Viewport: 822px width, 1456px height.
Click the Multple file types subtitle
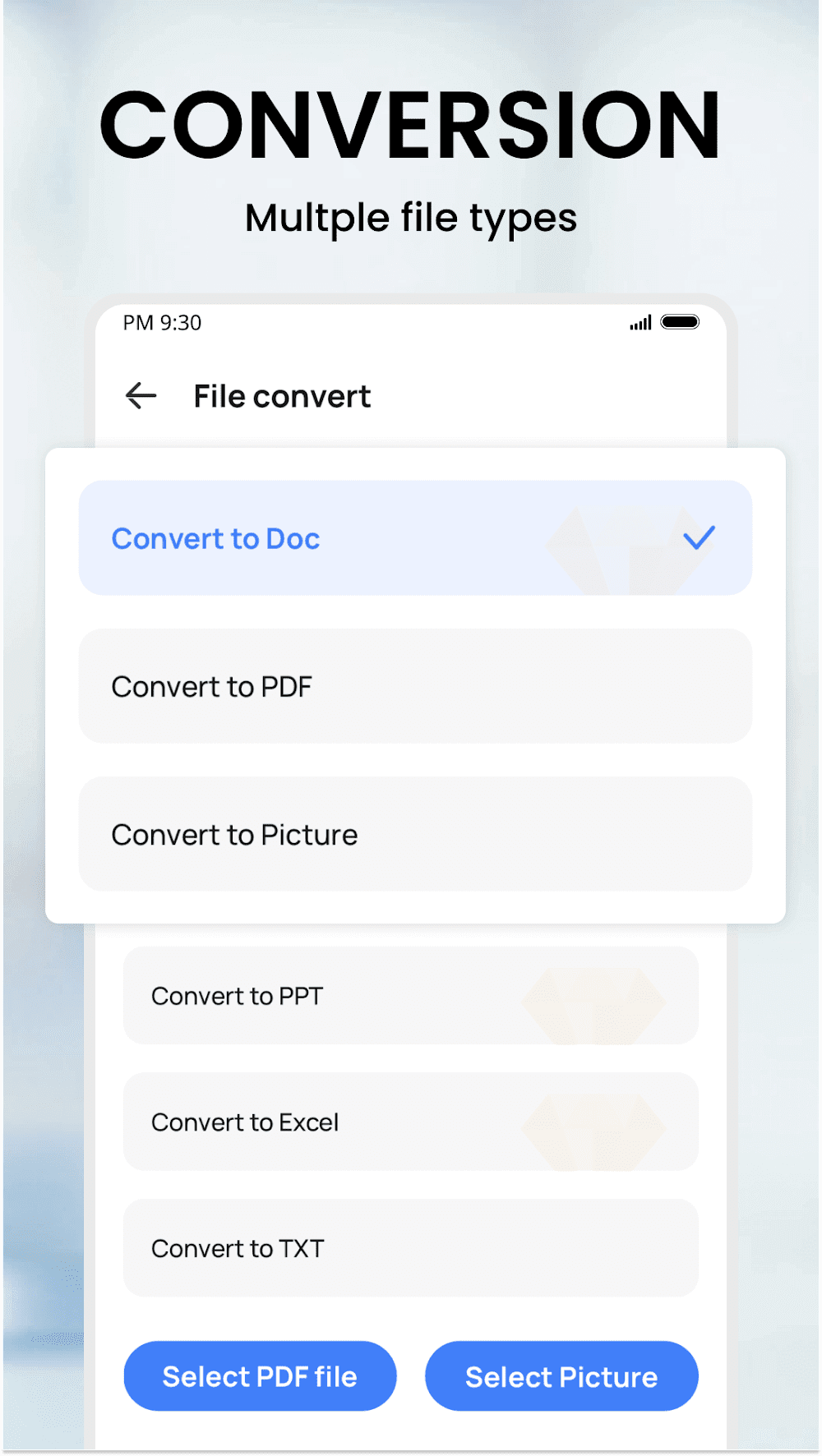(x=410, y=219)
